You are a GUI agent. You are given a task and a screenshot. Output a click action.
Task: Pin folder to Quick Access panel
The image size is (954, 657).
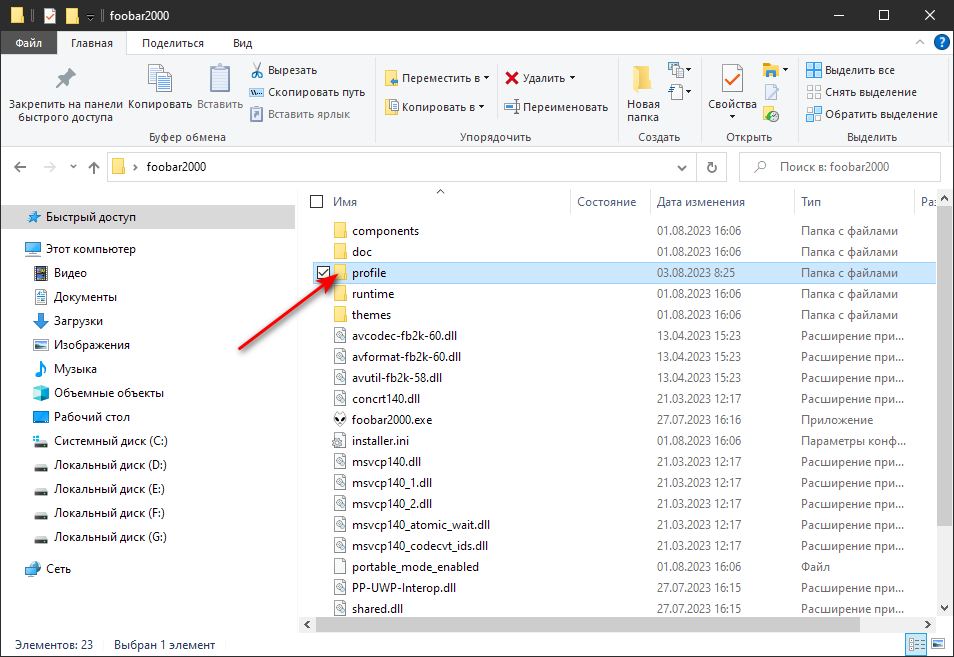[65, 80]
